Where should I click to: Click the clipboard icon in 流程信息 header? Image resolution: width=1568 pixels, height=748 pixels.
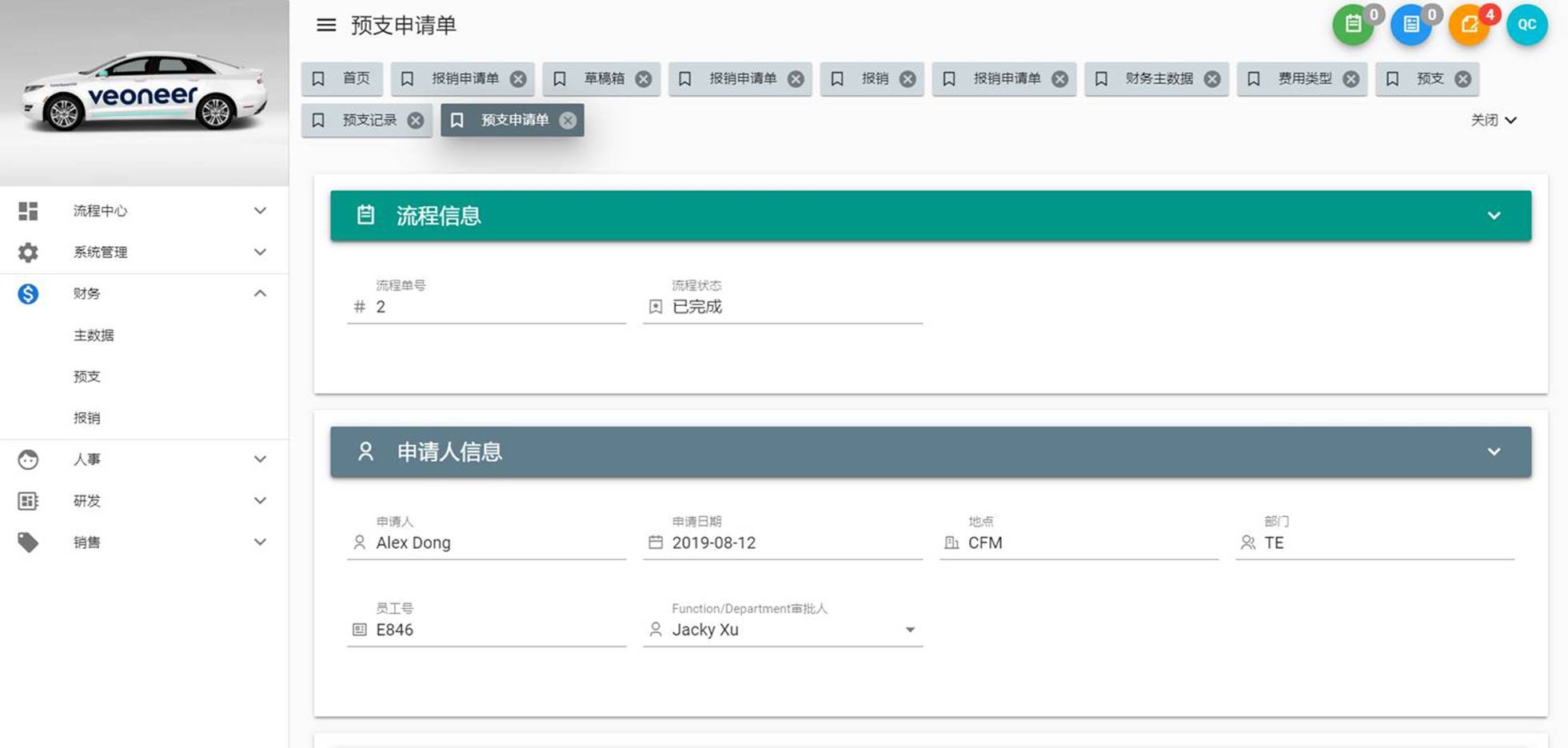pos(365,215)
